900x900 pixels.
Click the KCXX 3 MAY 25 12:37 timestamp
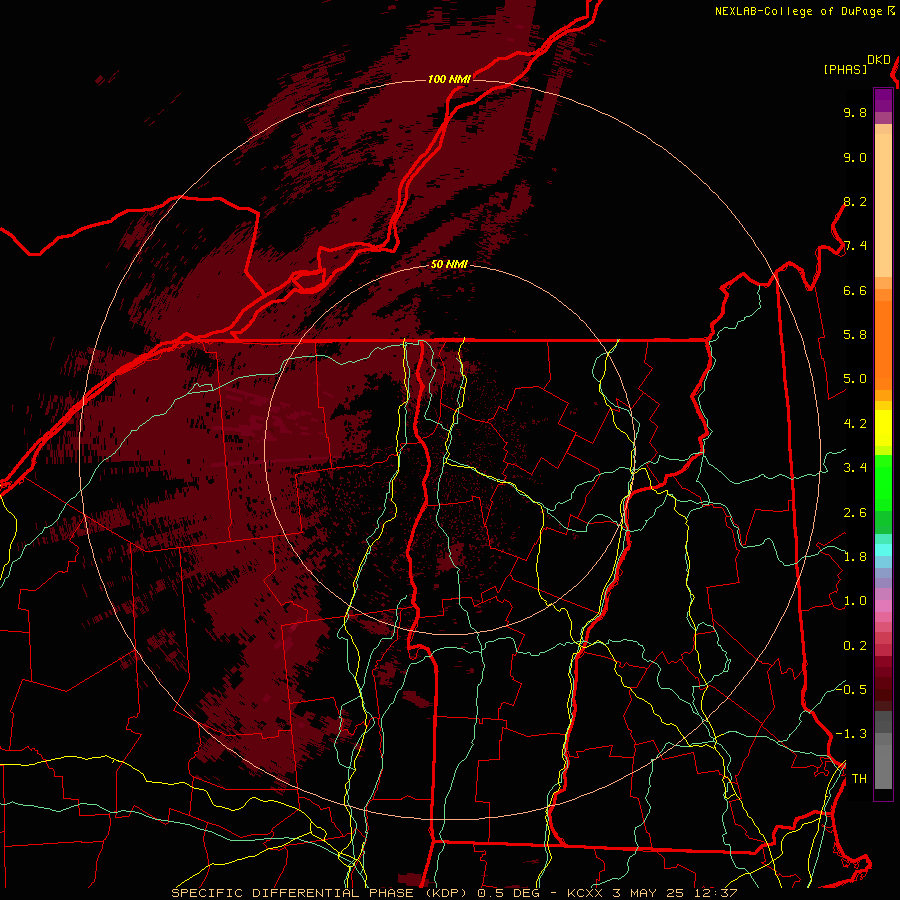pos(652,893)
